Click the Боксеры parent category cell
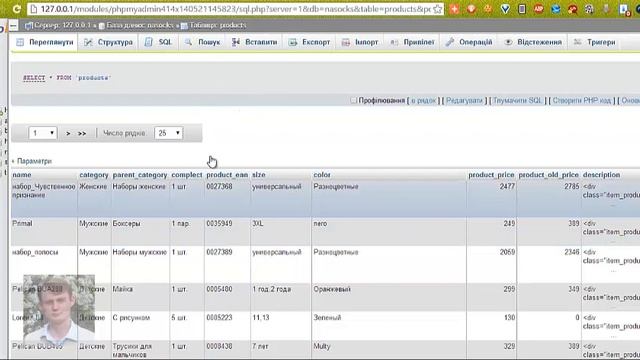The image size is (640, 360). 127,224
